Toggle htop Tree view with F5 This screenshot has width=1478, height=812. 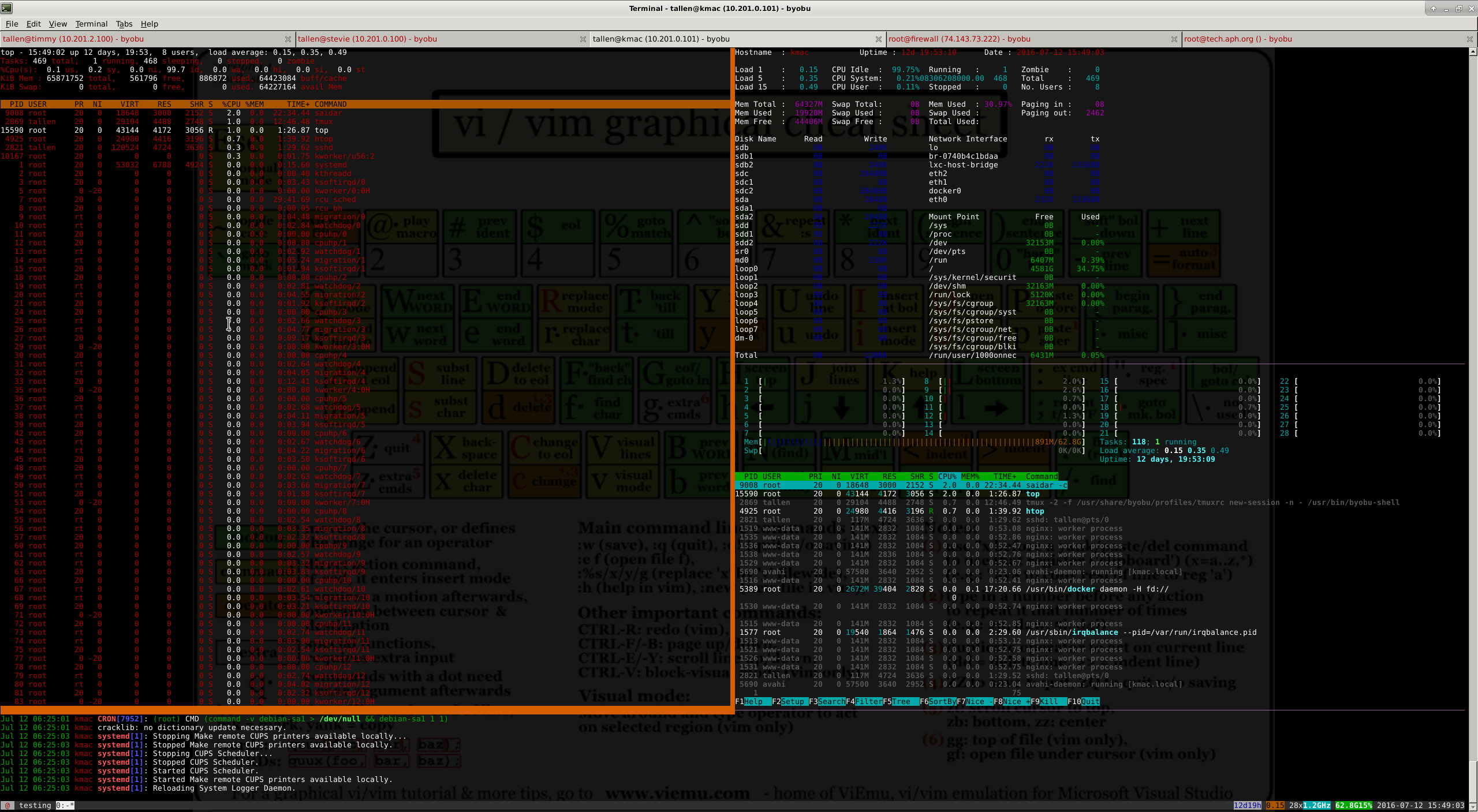(x=901, y=702)
